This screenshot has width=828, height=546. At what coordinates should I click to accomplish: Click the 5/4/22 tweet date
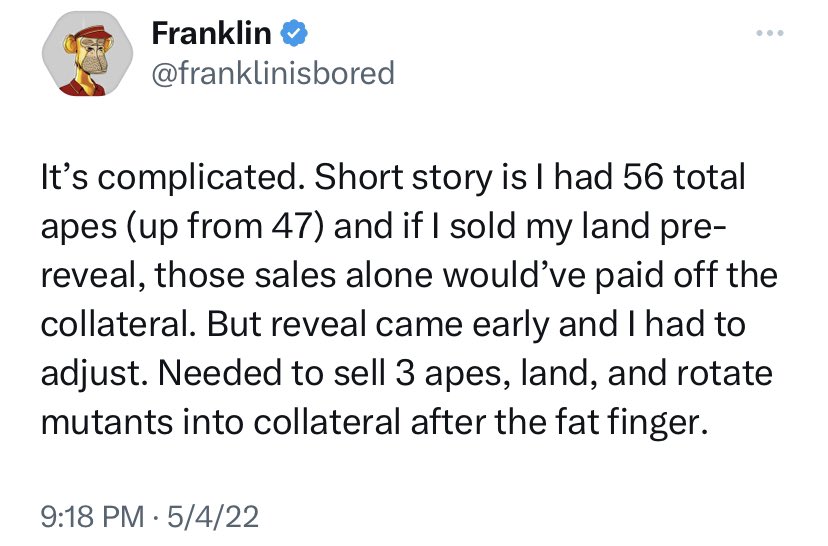pos(213,516)
